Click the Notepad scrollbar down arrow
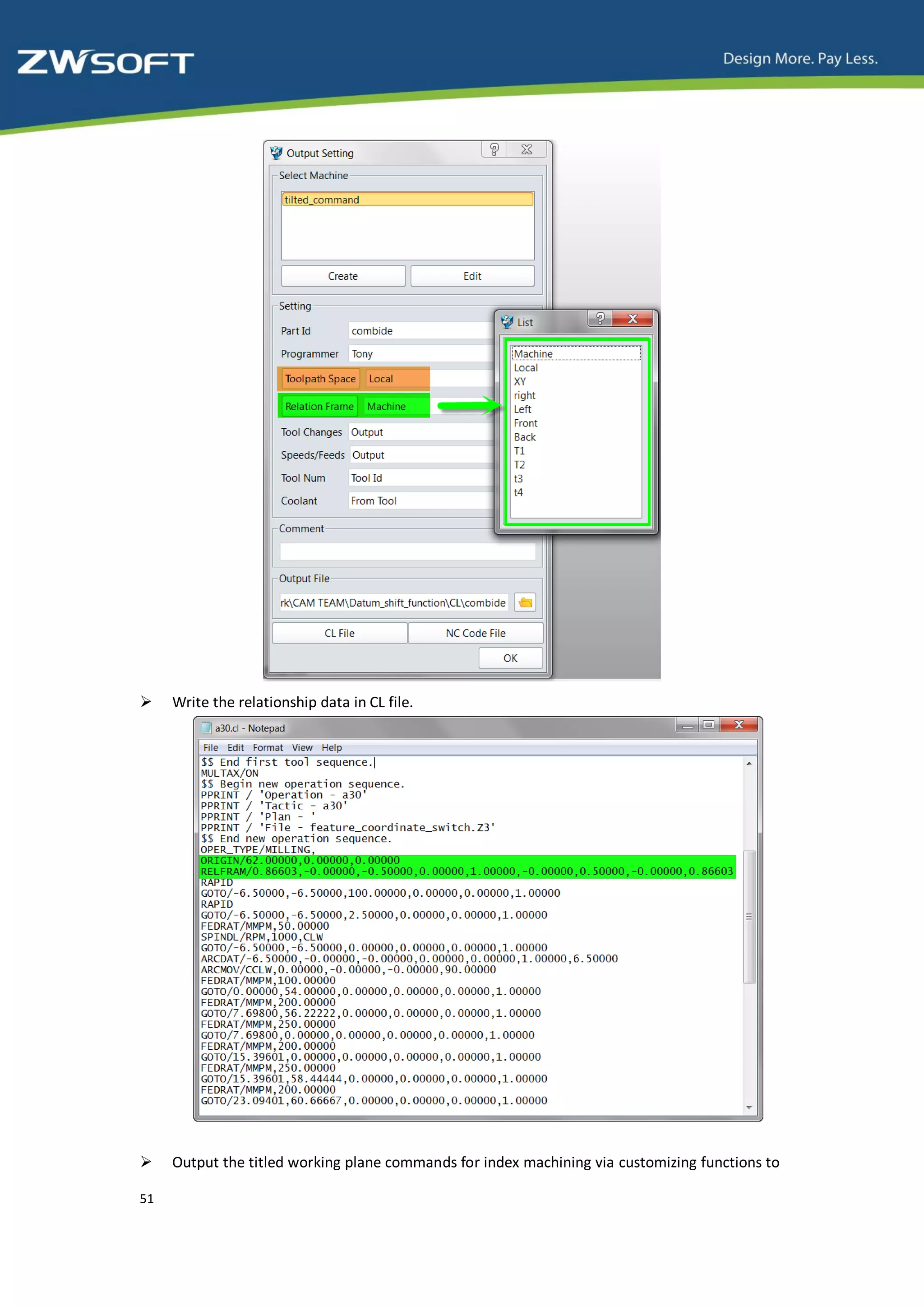 click(x=749, y=1107)
